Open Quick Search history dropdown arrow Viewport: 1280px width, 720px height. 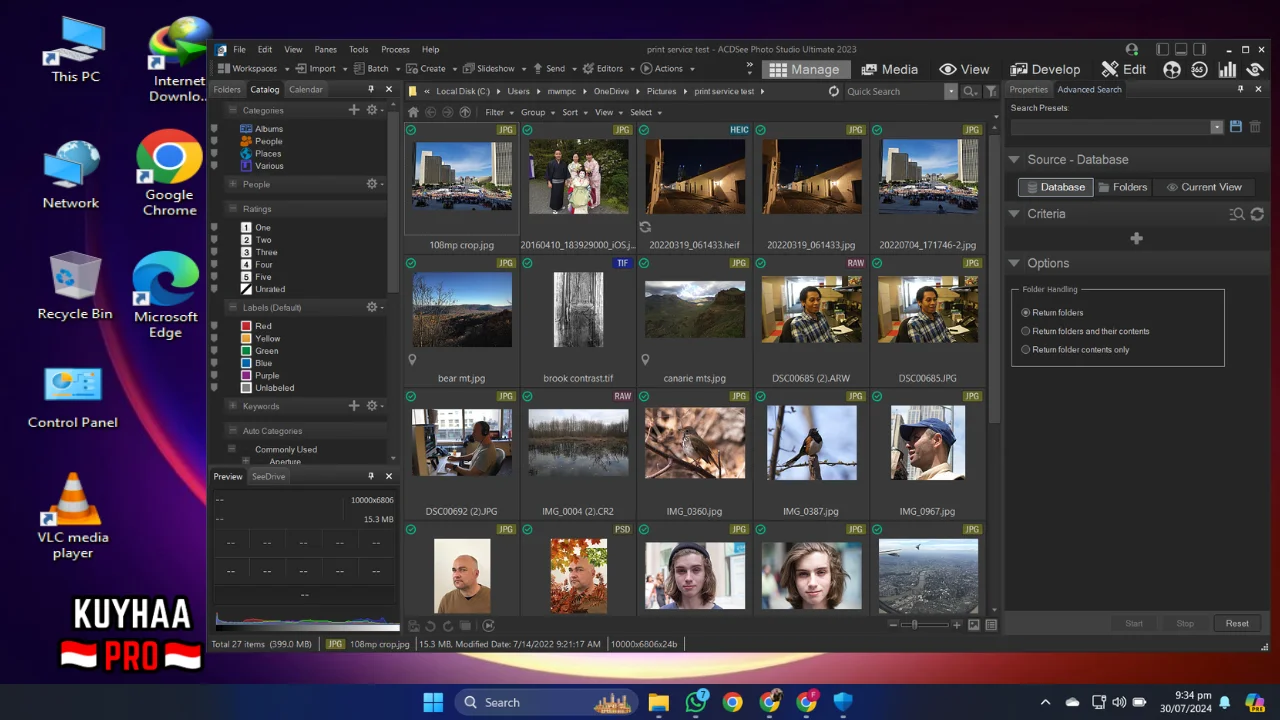pos(951,91)
